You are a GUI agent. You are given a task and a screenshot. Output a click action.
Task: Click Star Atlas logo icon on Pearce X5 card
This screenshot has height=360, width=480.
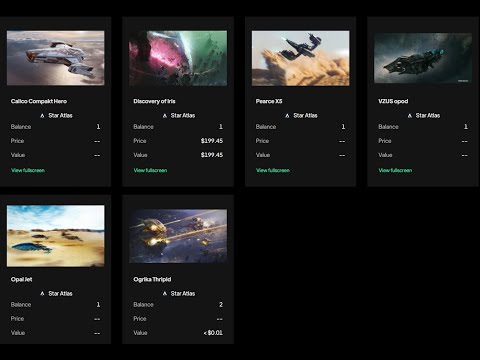(287, 116)
